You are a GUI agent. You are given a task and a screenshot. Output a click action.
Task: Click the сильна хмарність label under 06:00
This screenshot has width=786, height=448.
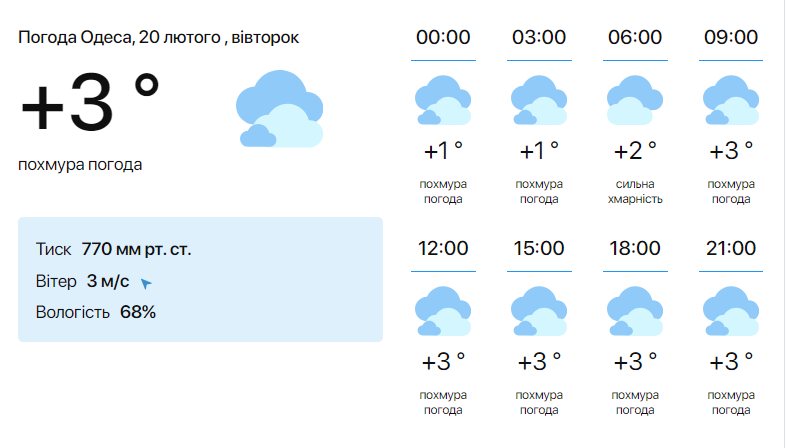coord(635,191)
